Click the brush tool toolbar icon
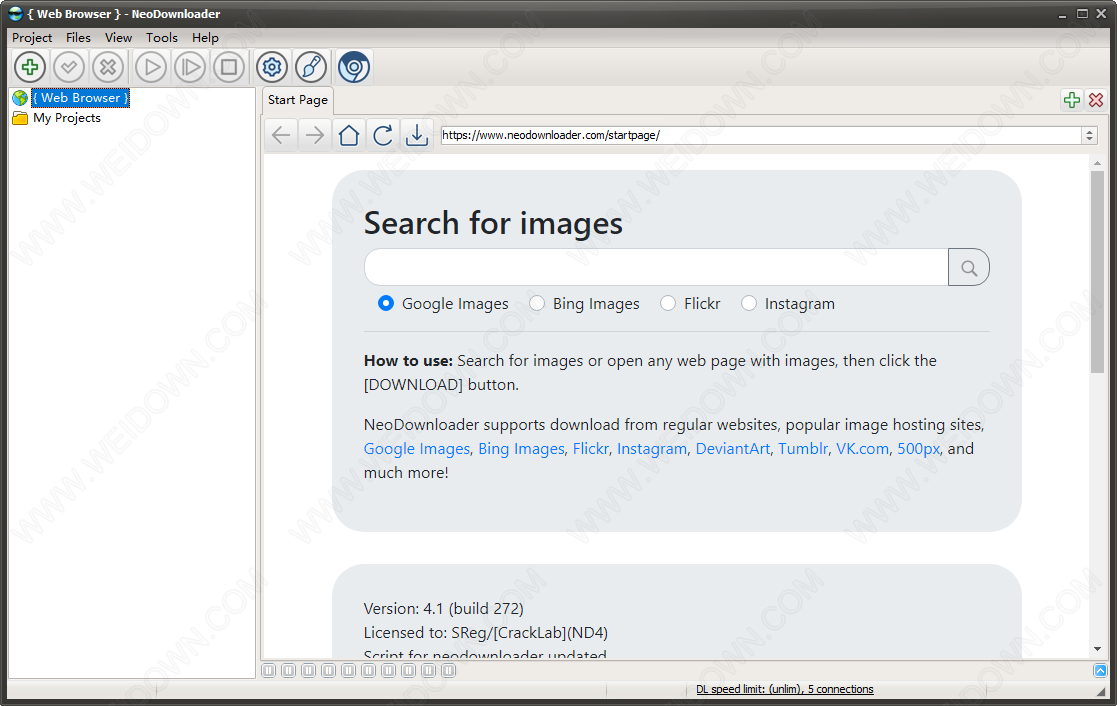This screenshot has height=706, width=1117. (x=311, y=68)
